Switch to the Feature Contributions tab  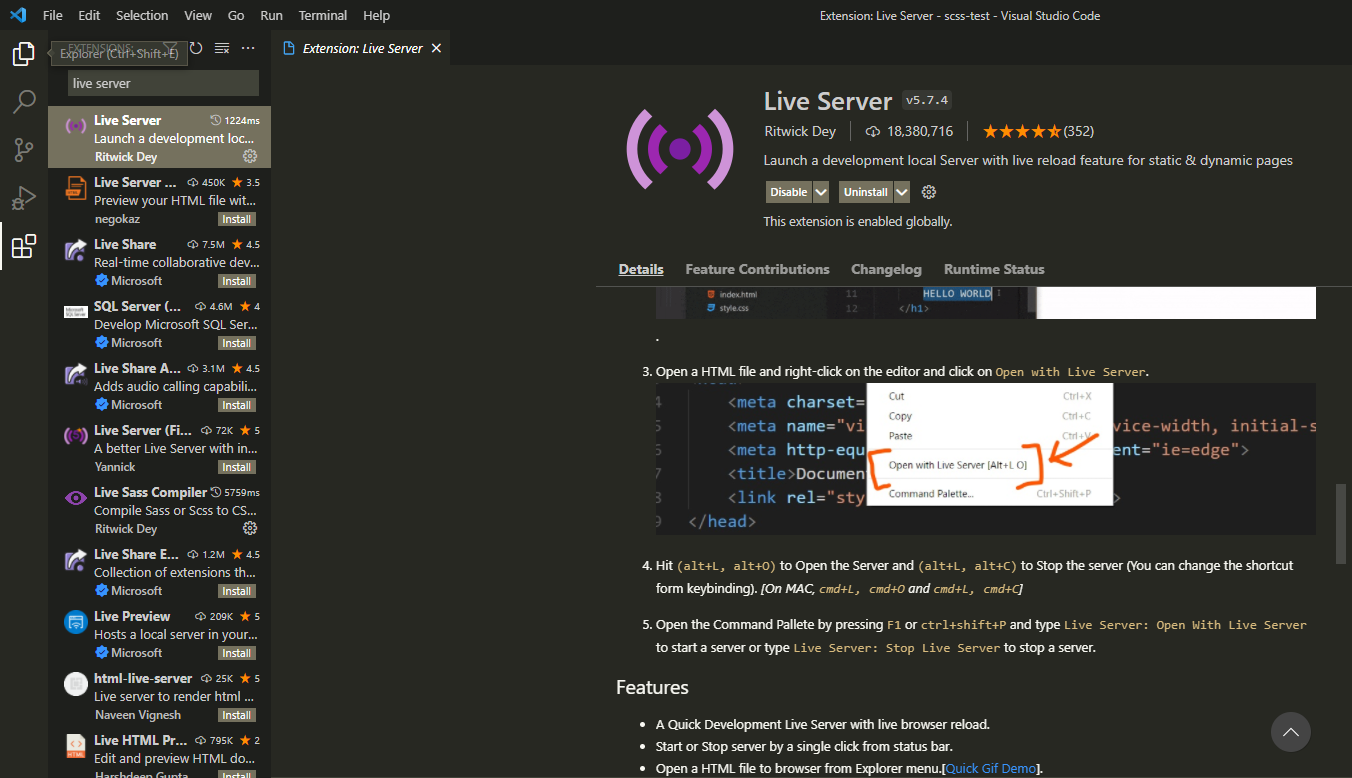757,269
